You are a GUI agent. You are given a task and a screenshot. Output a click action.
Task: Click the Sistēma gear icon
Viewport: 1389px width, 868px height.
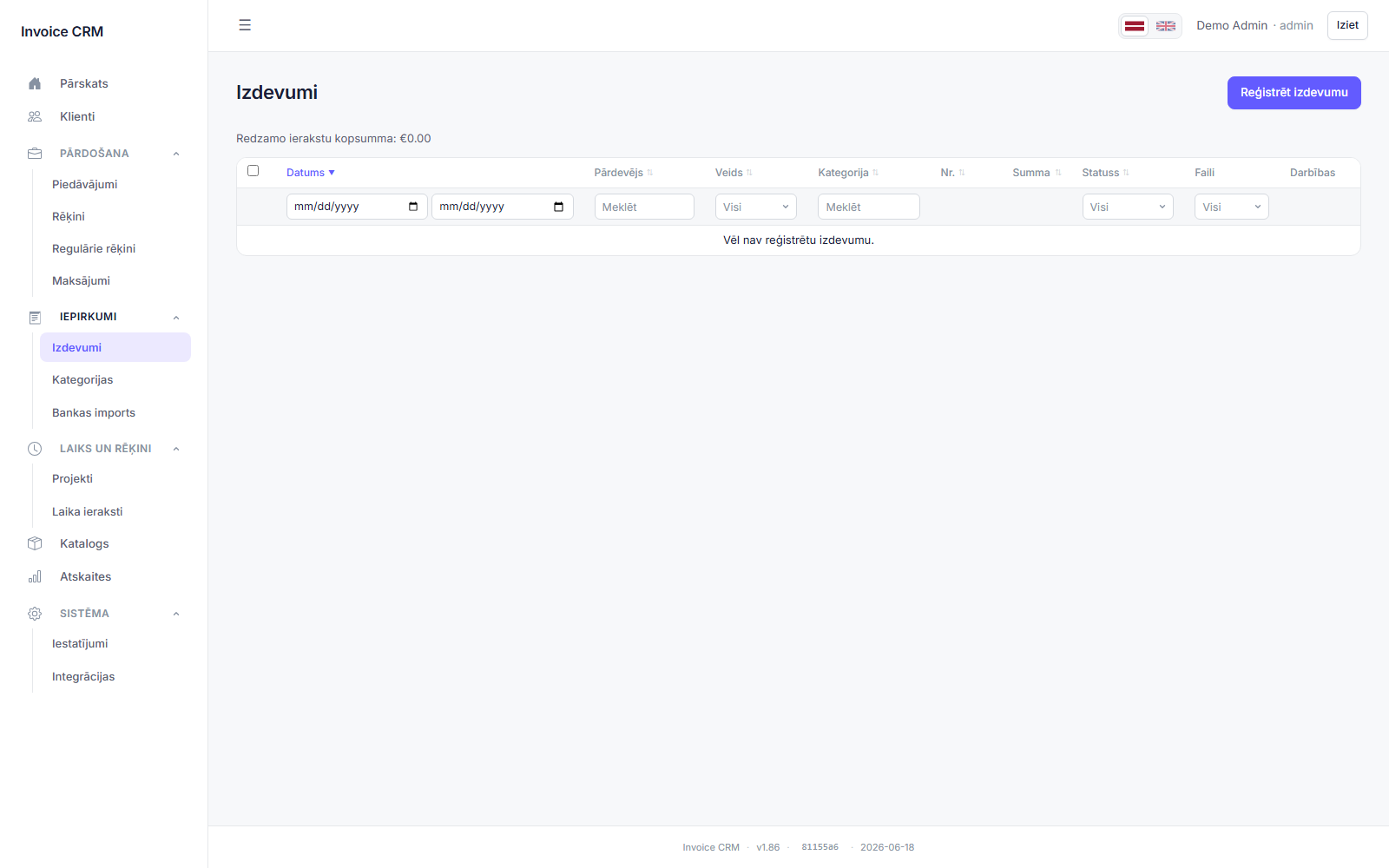[x=35, y=614]
